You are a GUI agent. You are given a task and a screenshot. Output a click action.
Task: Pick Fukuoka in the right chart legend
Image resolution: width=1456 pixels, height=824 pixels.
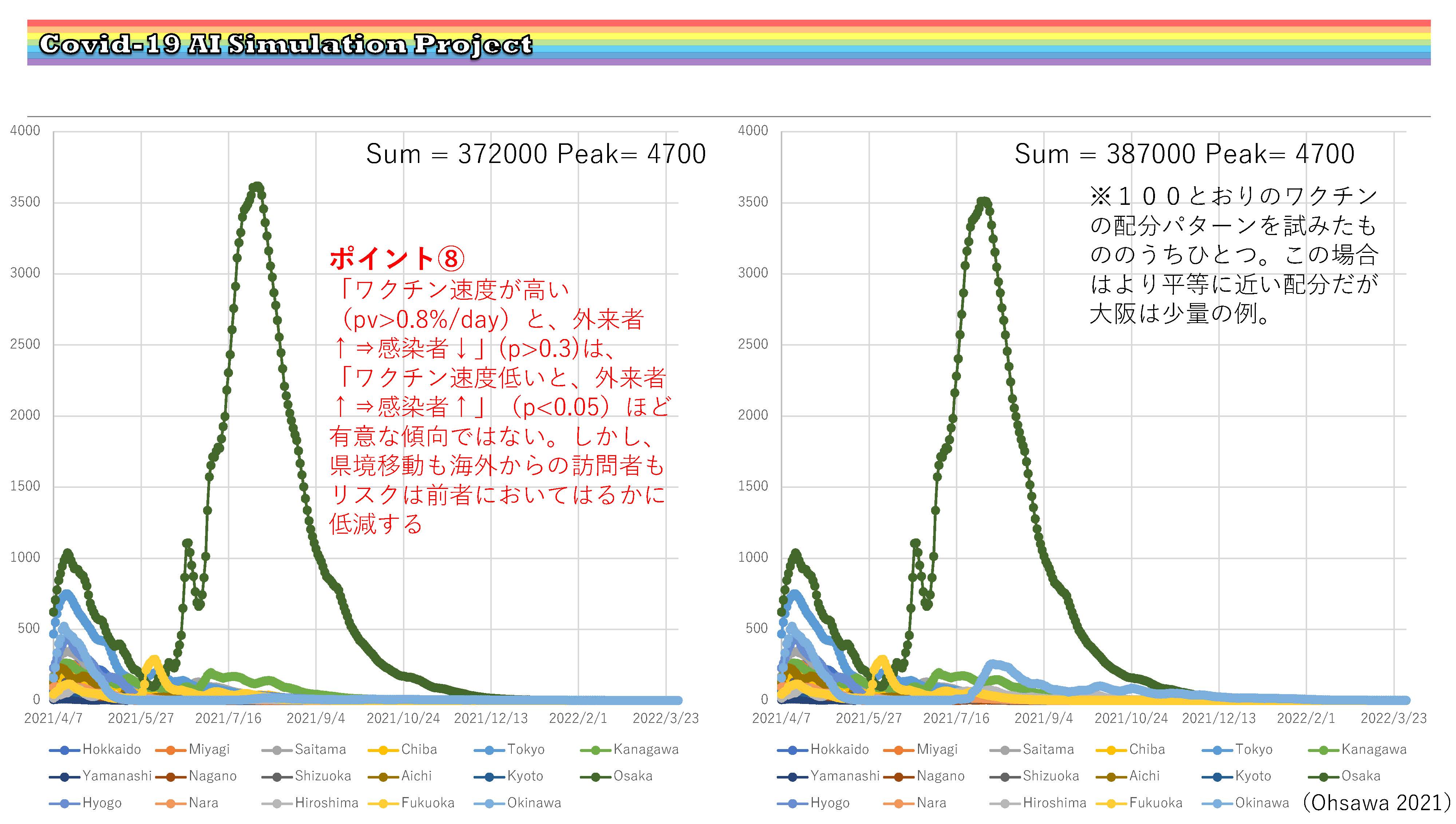(1139, 803)
